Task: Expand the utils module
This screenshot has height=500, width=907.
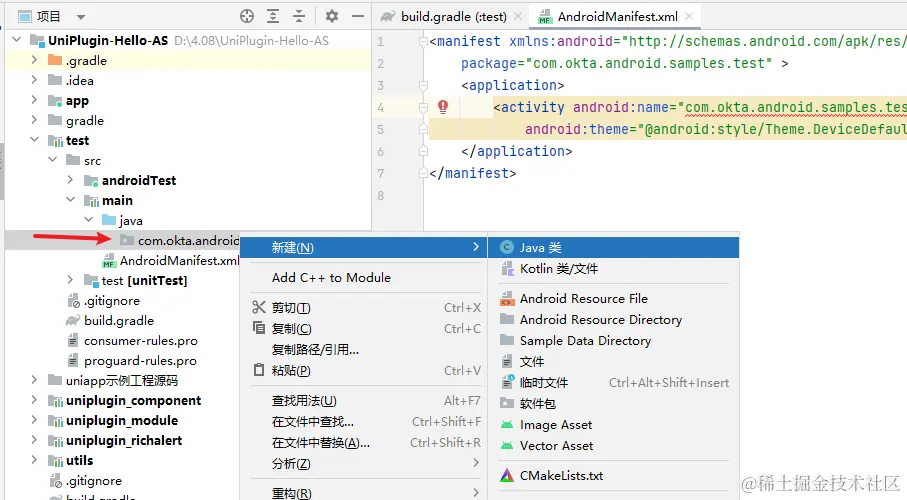Action: [x=34, y=460]
